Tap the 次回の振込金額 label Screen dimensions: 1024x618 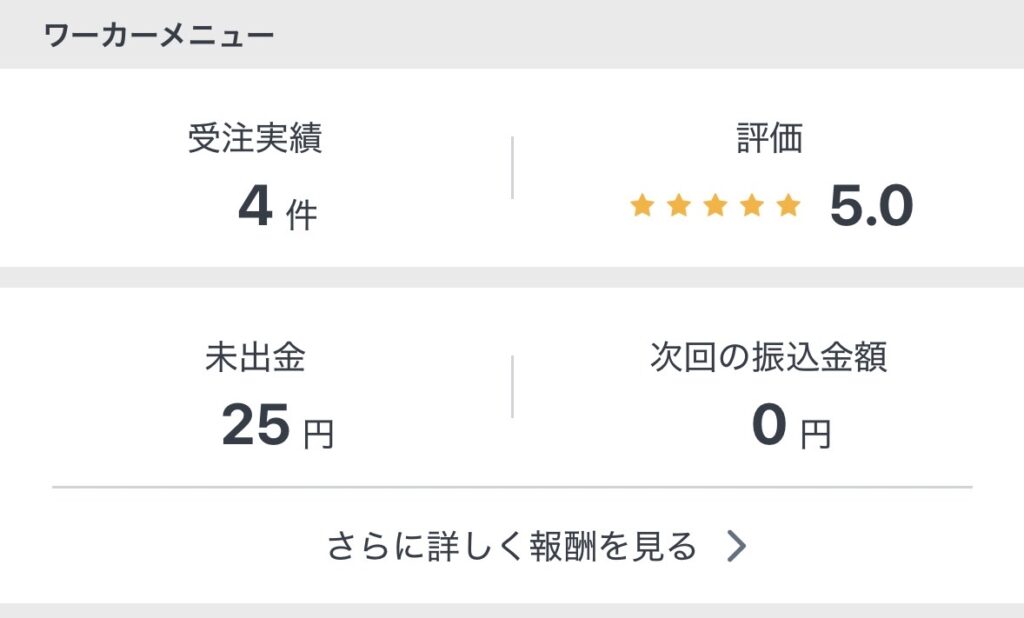tap(768, 358)
